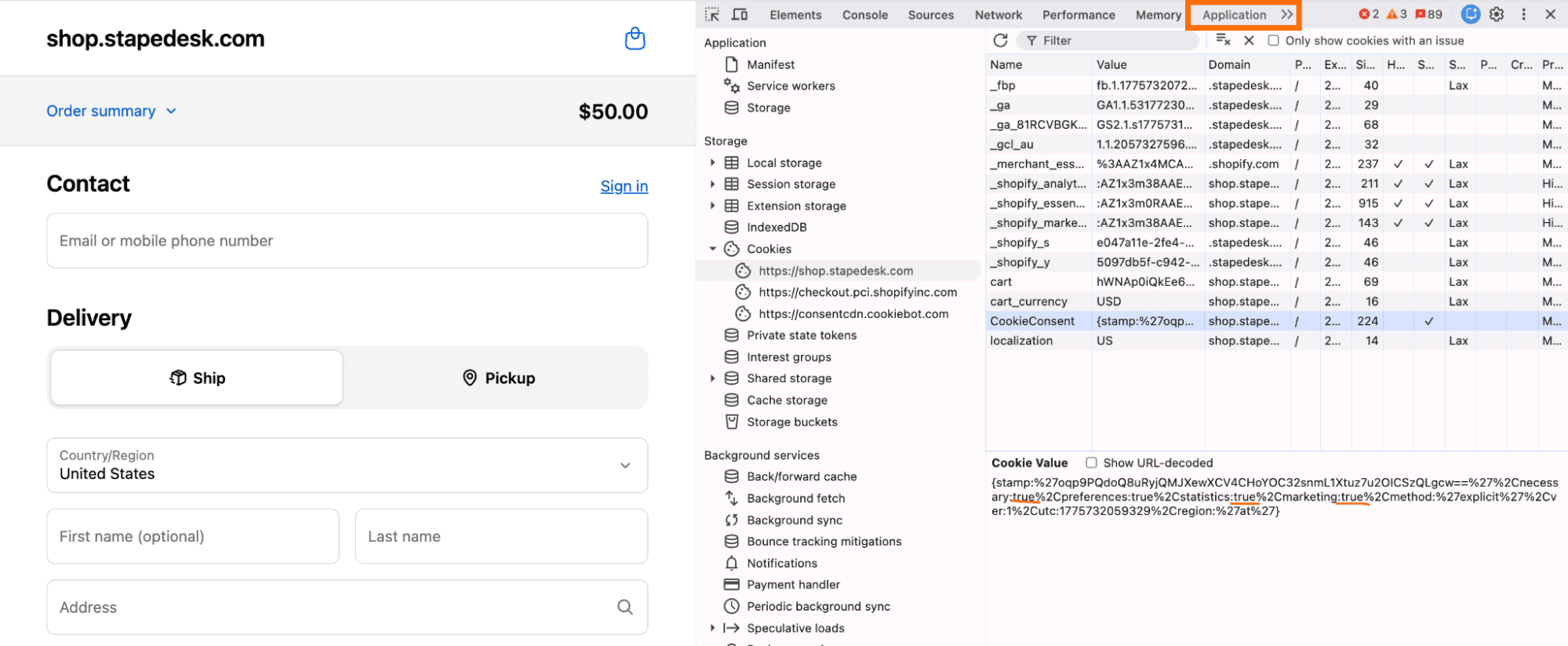
Task: Open the shopping bag cart icon
Action: (635, 38)
